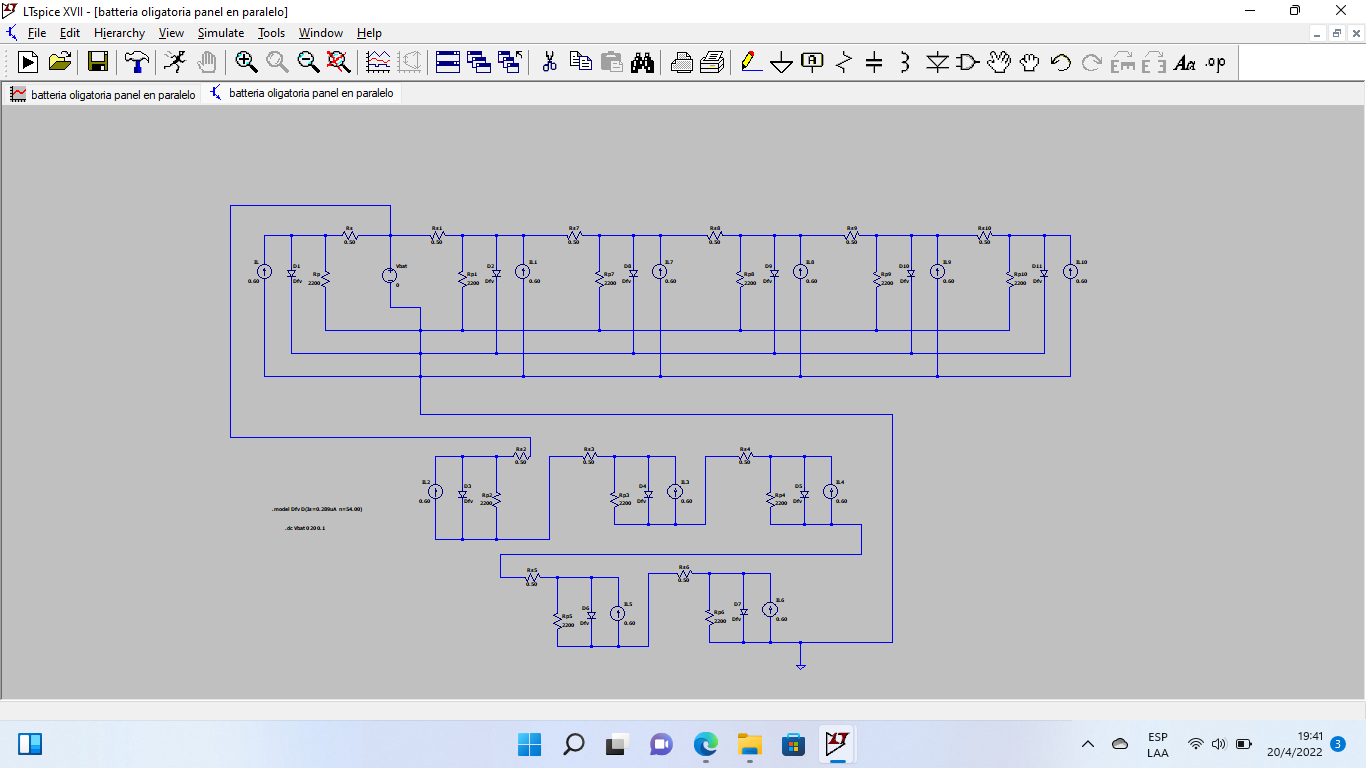This screenshot has height=768, width=1366.
Task: Open File Explorer from the taskbar
Action: [750, 744]
